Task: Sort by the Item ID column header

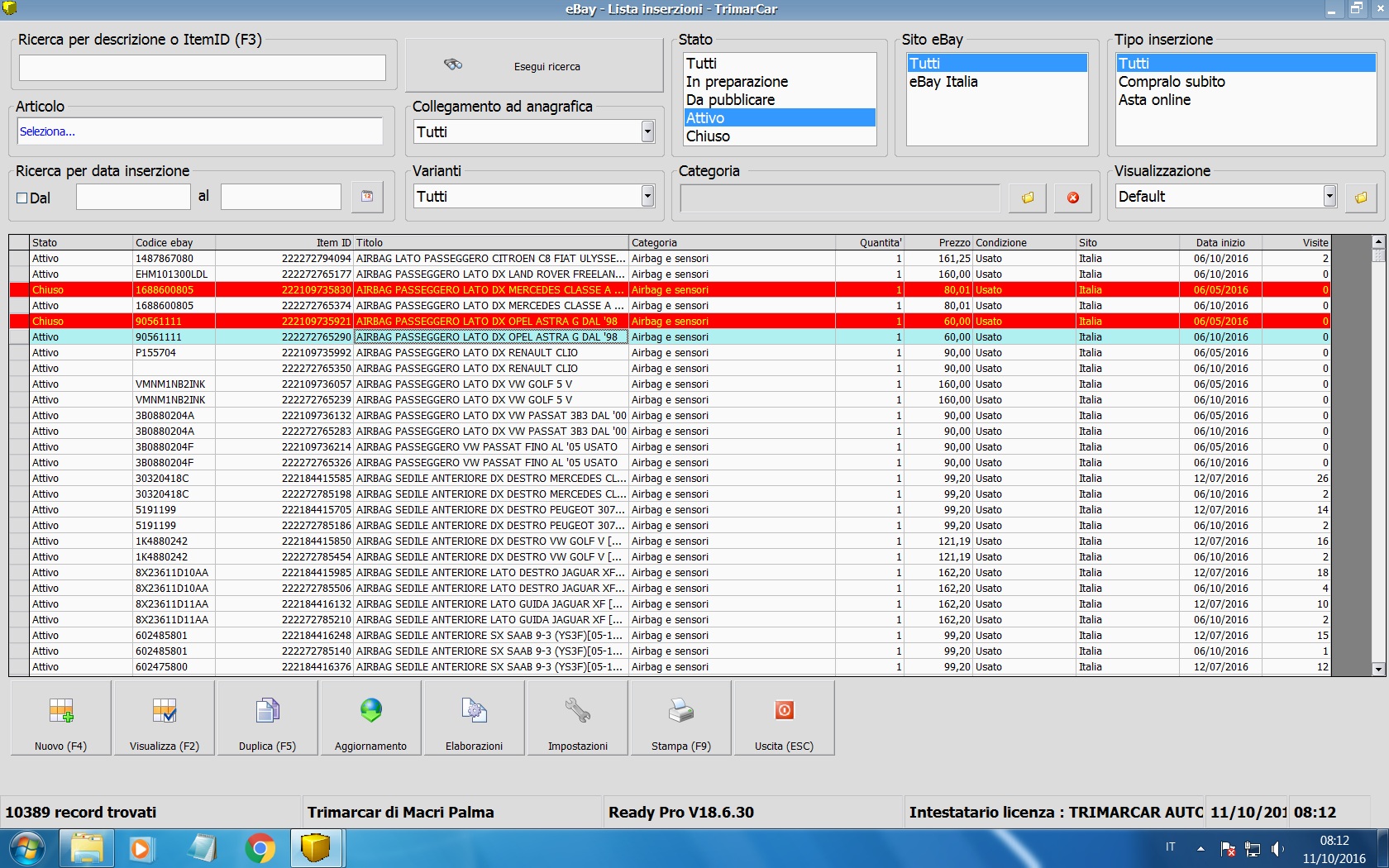Action: coord(284,243)
